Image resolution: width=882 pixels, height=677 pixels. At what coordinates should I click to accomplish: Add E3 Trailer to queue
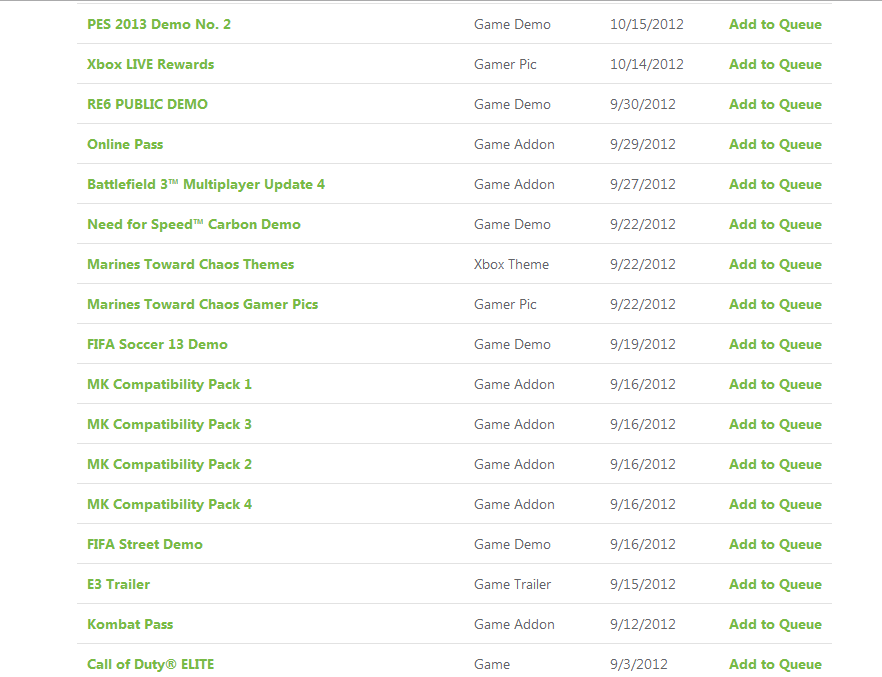(775, 584)
